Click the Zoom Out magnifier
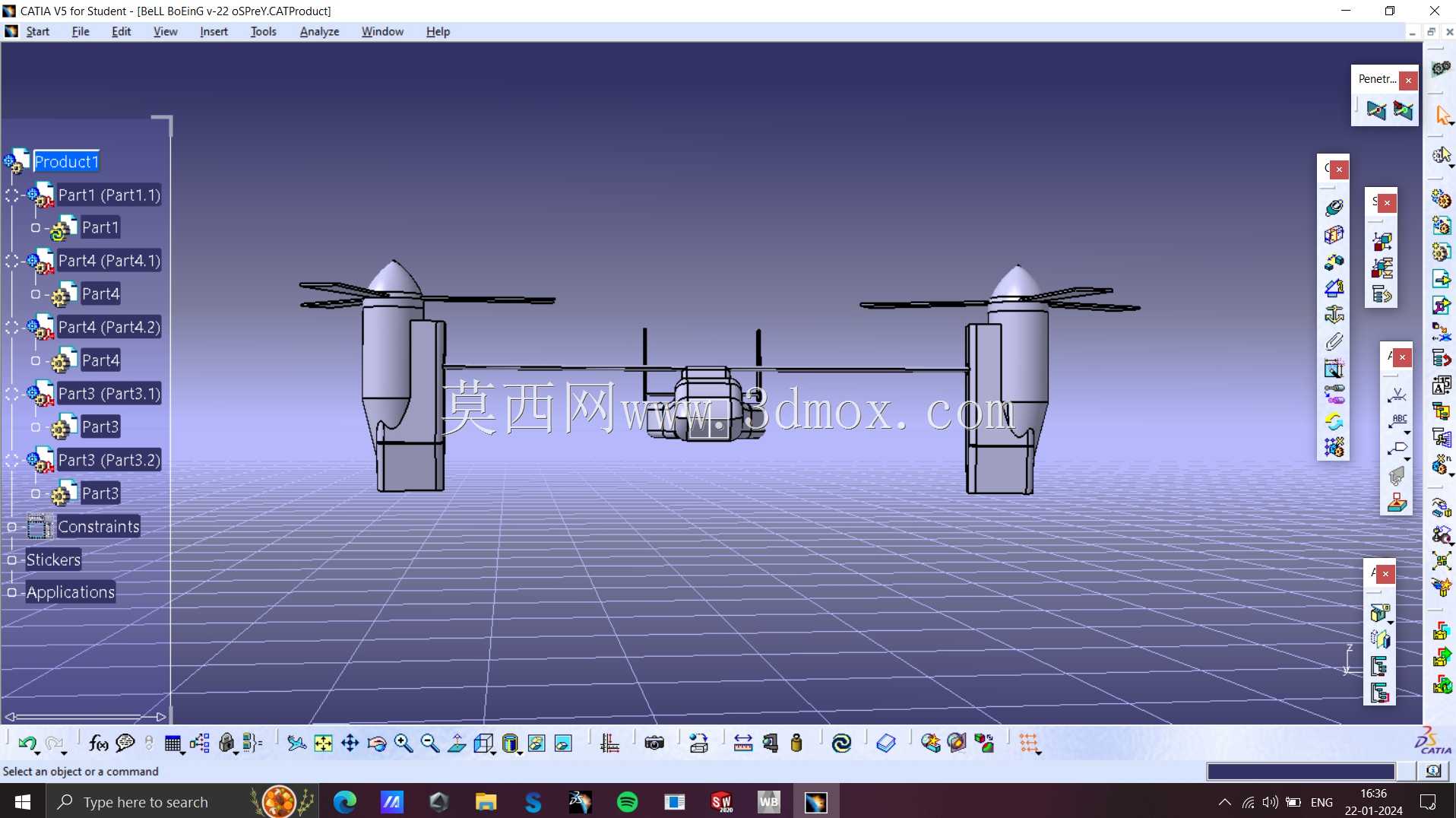 pos(429,743)
